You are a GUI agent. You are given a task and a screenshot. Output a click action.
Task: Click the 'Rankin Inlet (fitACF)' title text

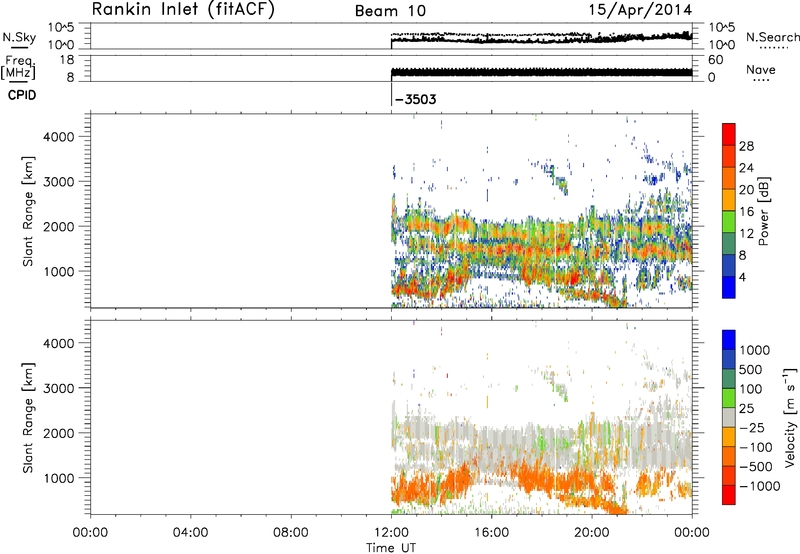(x=183, y=10)
